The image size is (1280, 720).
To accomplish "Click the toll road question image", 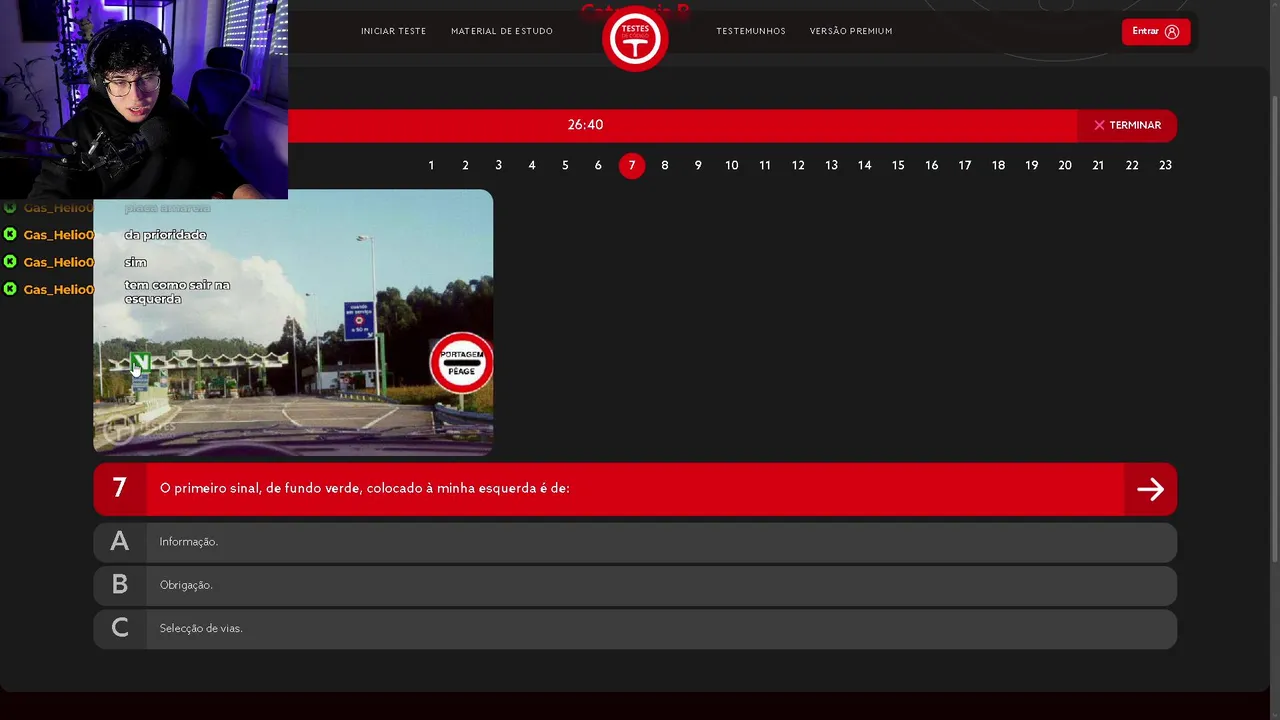I will [293, 322].
